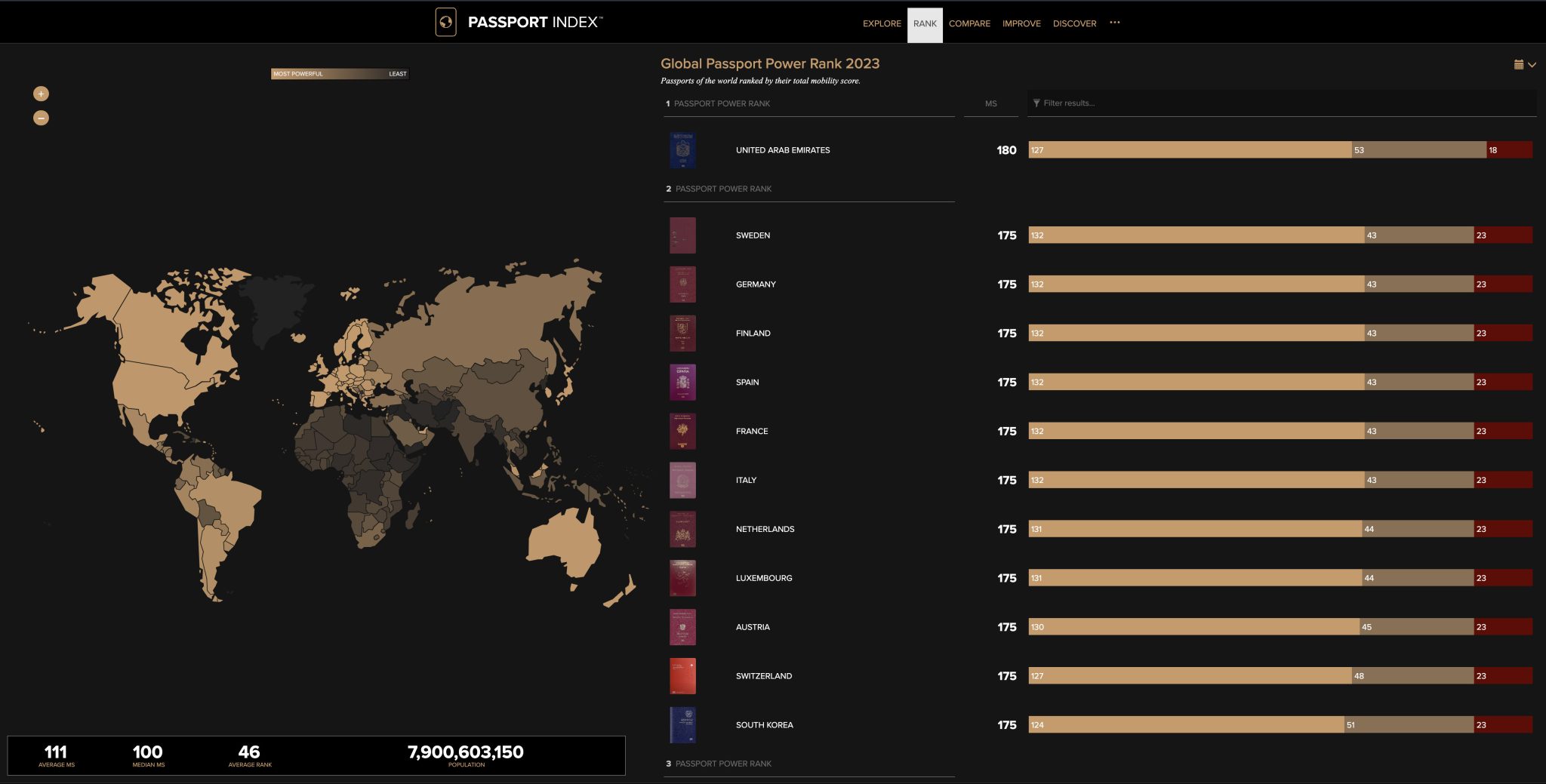Click the UAE 53 visa-on-arrival bar segment
This screenshot has height=784, width=1546.
coord(1419,150)
